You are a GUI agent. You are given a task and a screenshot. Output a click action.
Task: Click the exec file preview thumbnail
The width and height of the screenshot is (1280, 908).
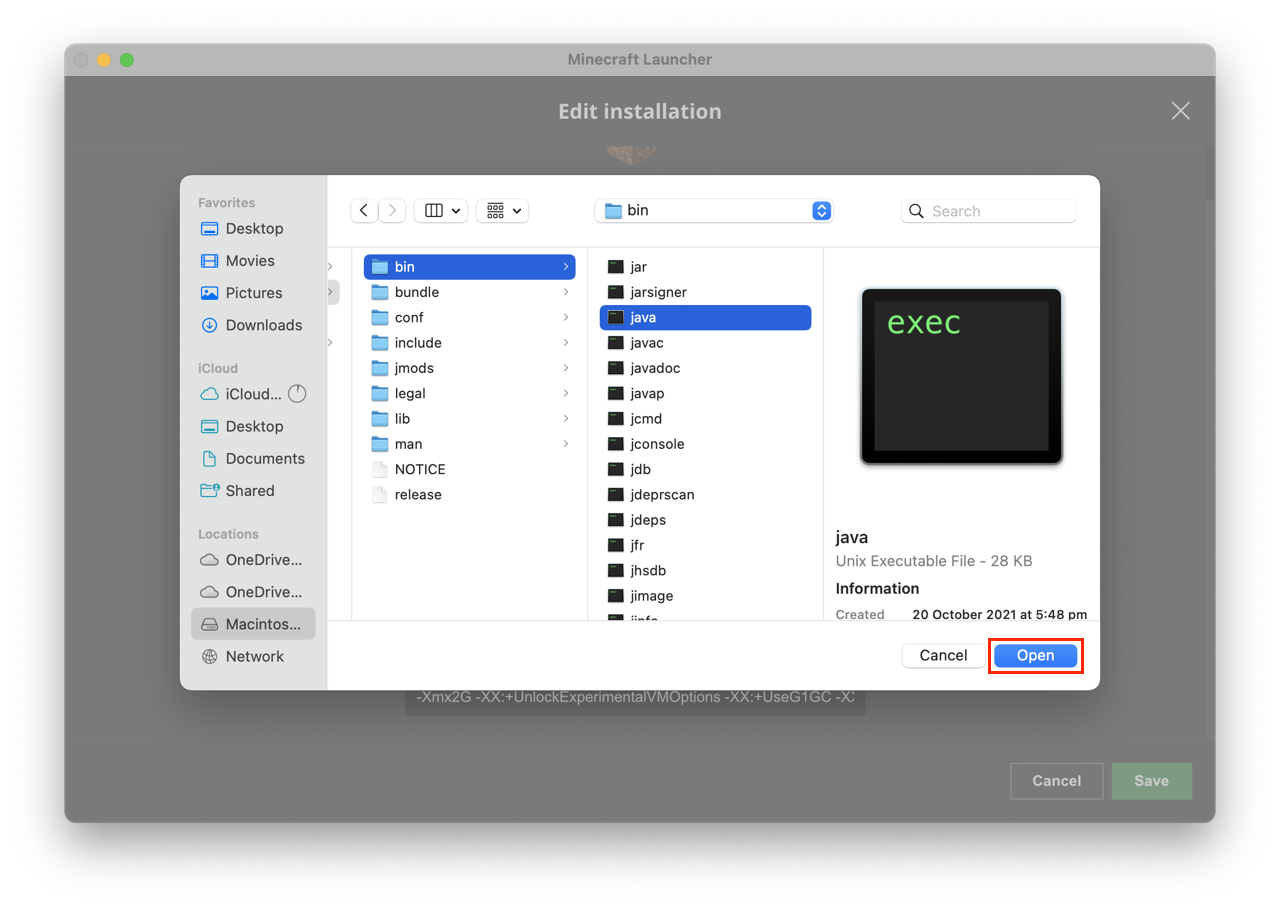click(960, 376)
